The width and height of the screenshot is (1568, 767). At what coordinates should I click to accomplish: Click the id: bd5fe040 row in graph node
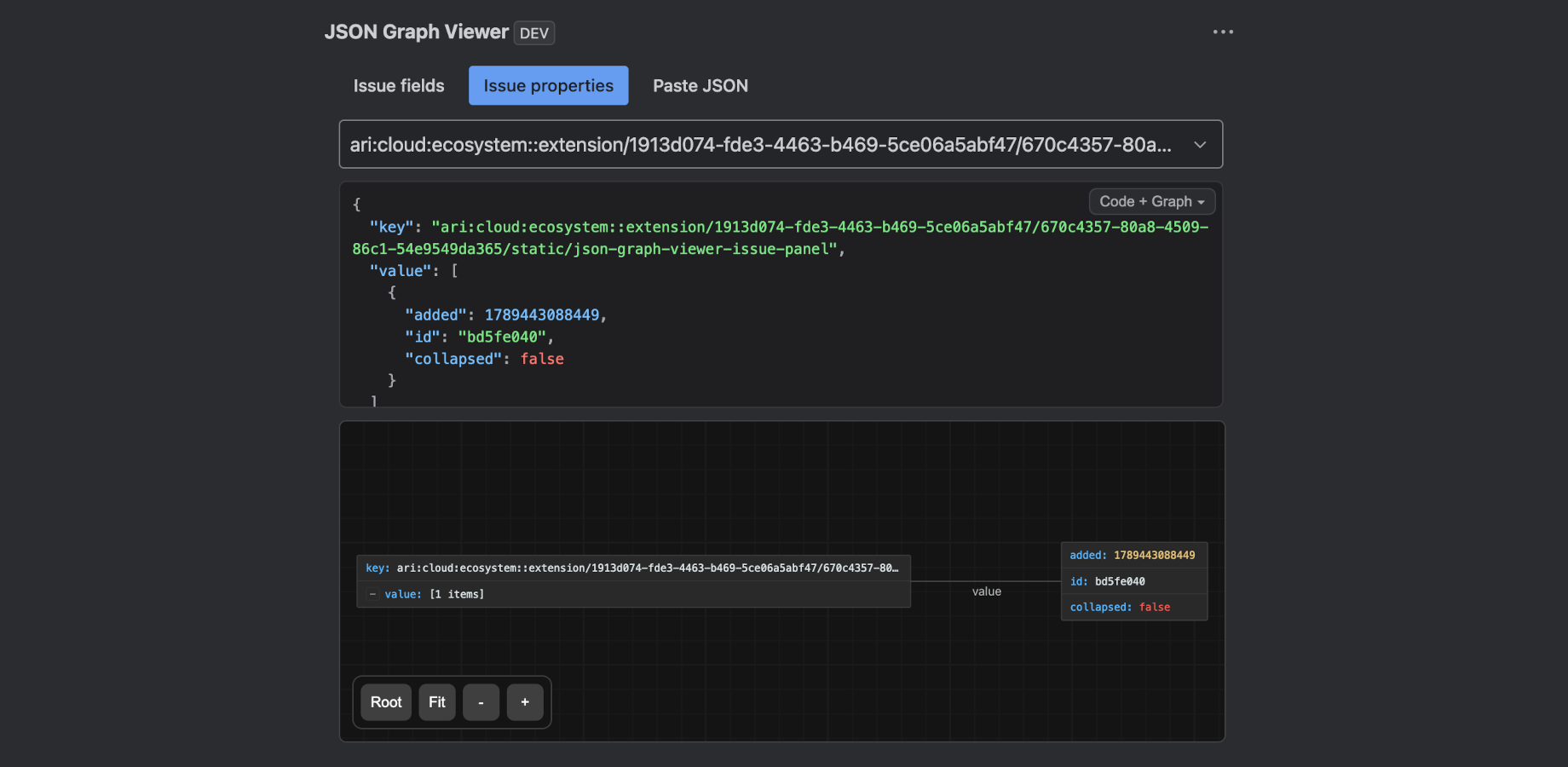coord(1133,581)
